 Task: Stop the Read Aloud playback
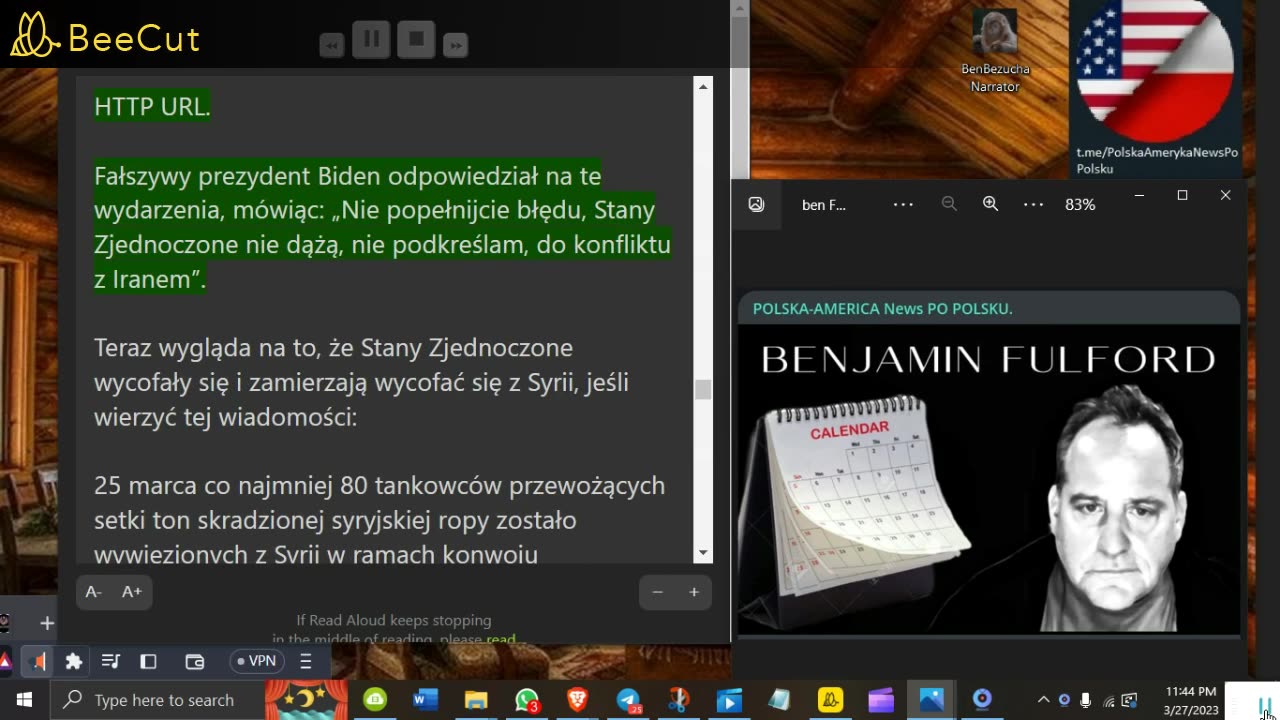(416, 40)
